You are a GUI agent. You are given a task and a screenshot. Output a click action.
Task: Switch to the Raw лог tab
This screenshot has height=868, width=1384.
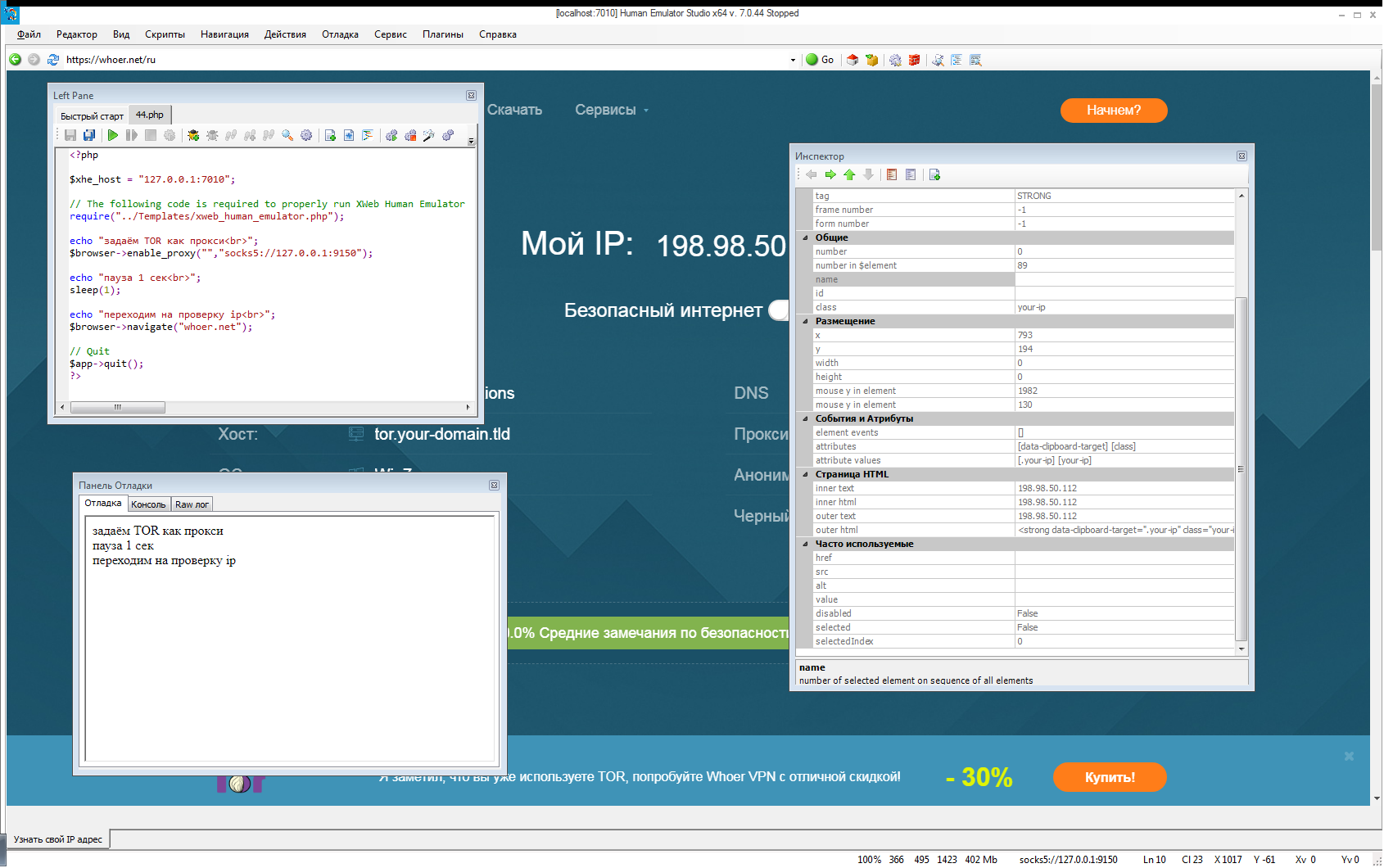[x=192, y=504]
